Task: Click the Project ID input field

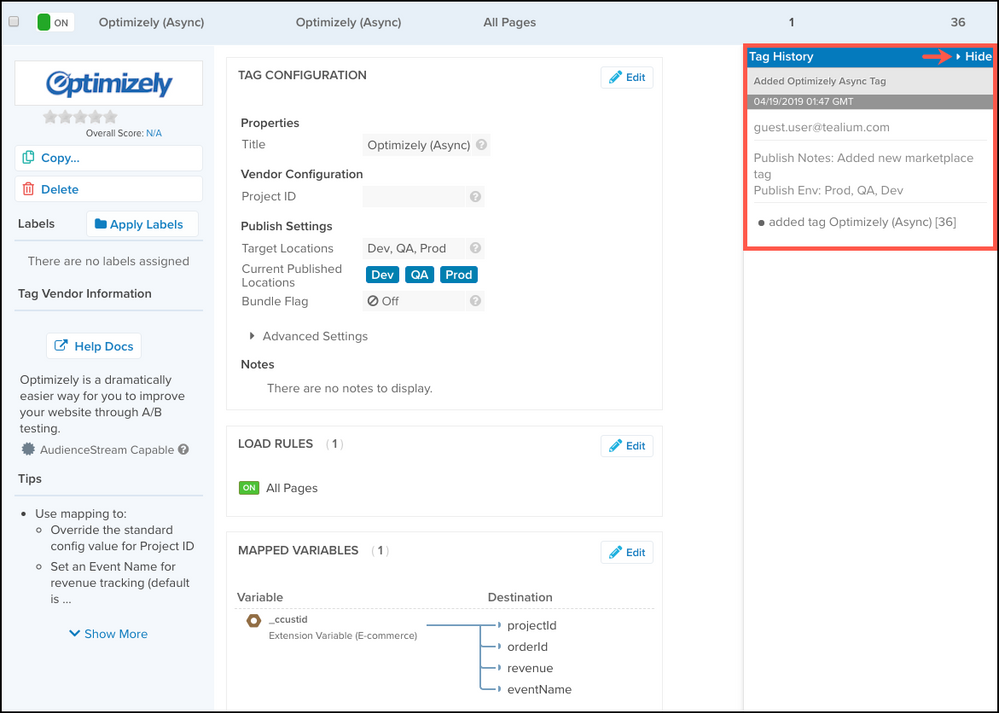Action: click(x=415, y=197)
